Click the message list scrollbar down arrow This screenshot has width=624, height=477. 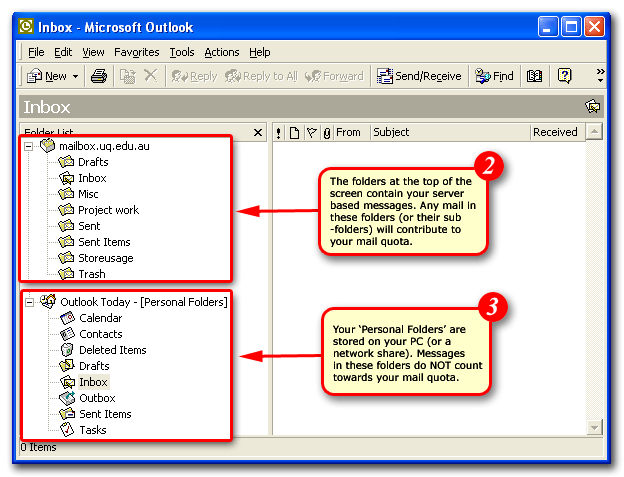coord(594,427)
